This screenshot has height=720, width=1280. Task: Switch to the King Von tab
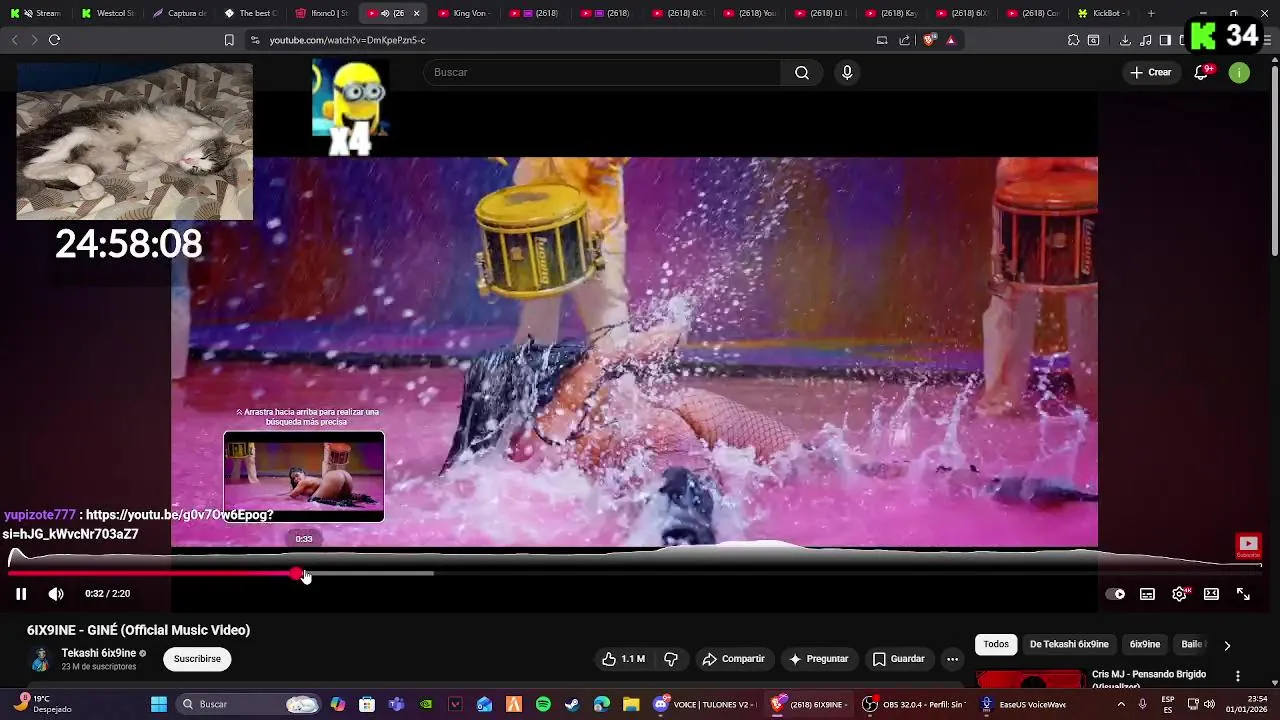coord(463,13)
